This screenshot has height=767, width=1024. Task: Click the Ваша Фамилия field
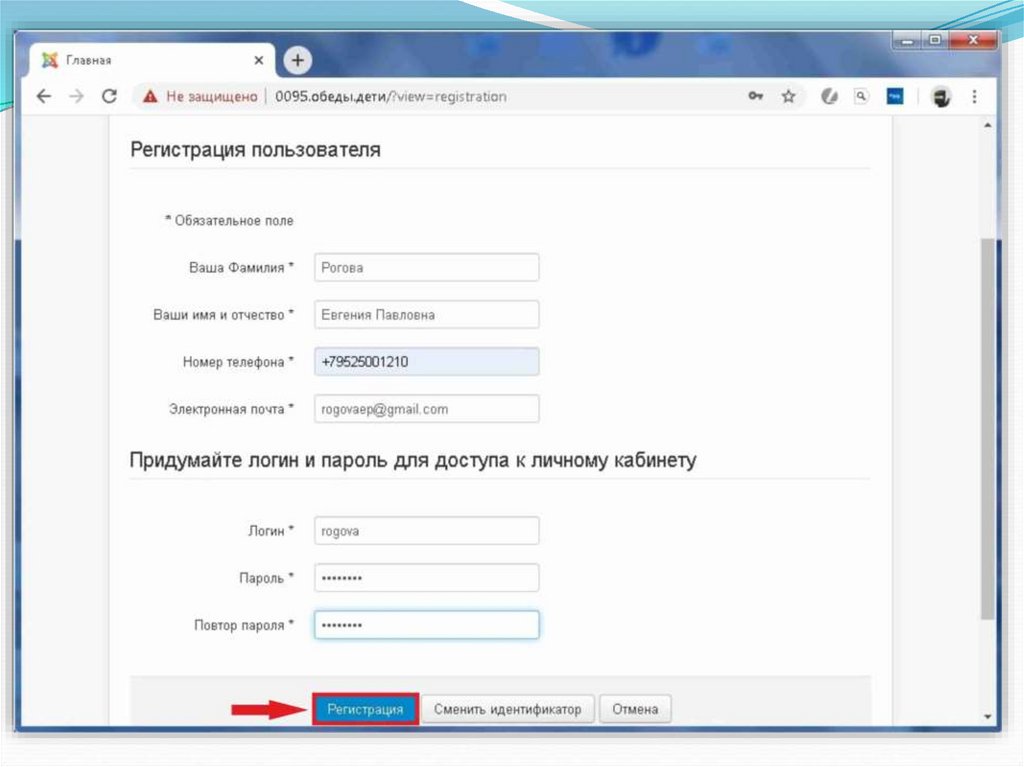coord(426,268)
